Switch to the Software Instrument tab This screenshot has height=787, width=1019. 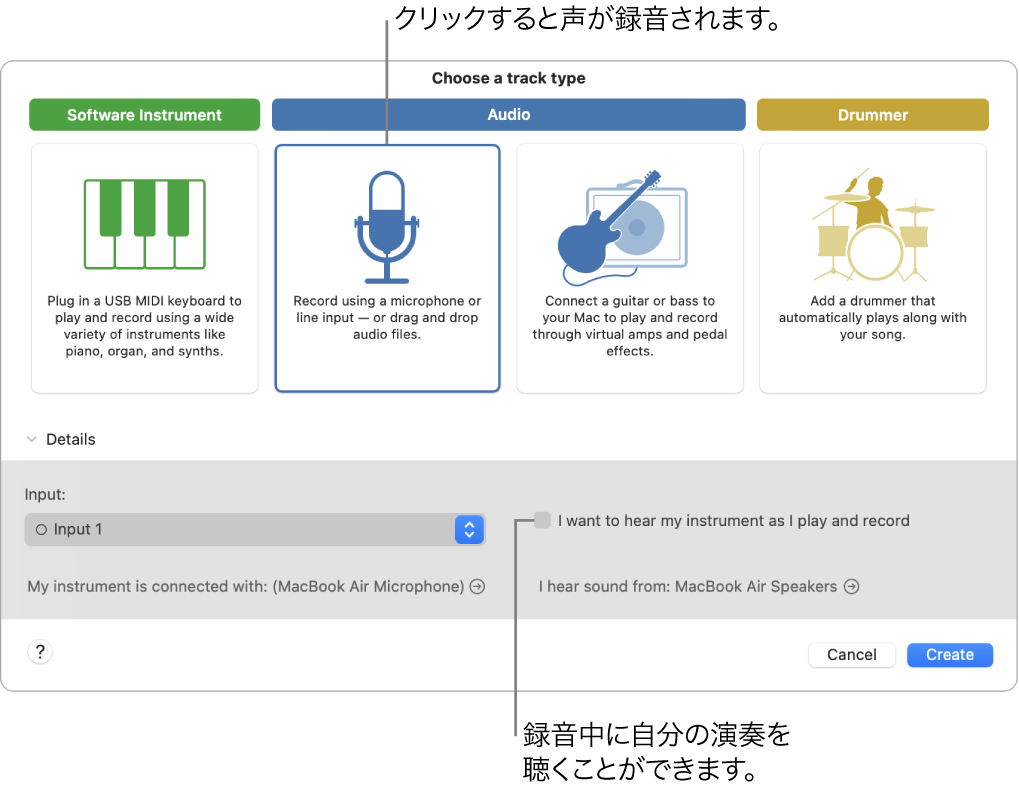pyautogui.click(x=144, y=114)
